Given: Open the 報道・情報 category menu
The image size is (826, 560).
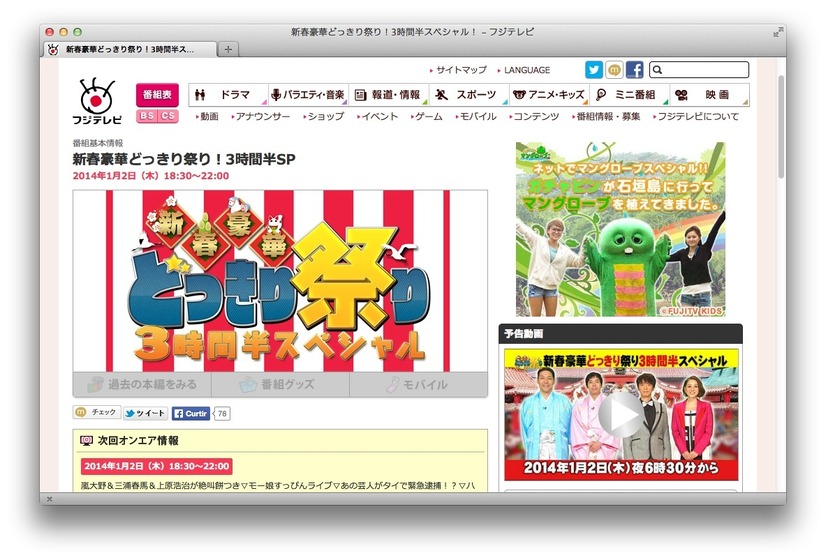Looking at the screenshot, I should click(389, 95).
